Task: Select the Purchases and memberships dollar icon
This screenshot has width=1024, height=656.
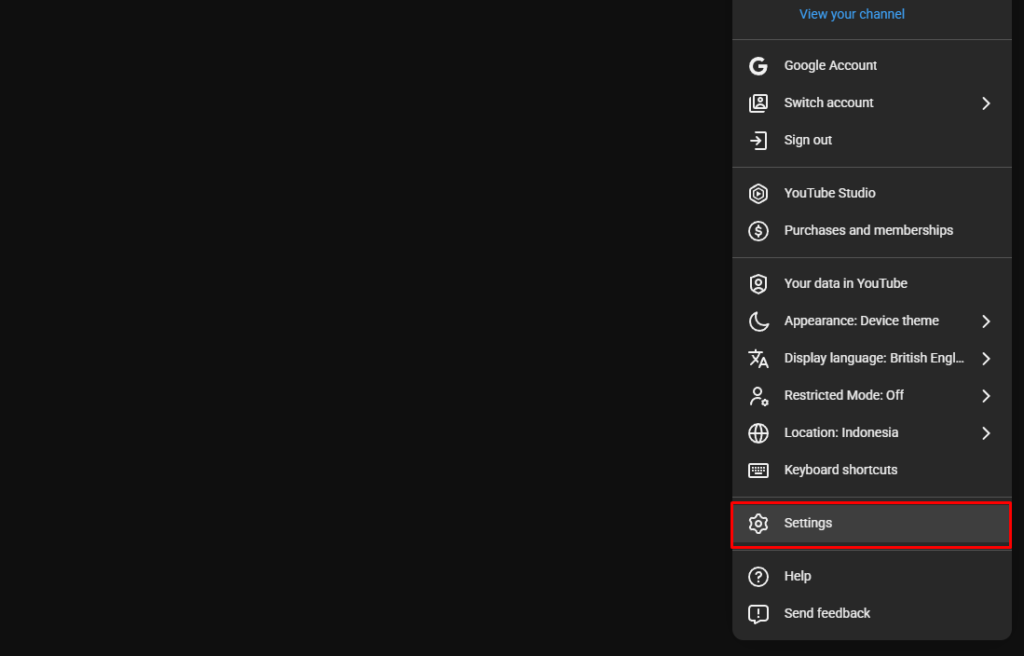Action: (758, 230)
